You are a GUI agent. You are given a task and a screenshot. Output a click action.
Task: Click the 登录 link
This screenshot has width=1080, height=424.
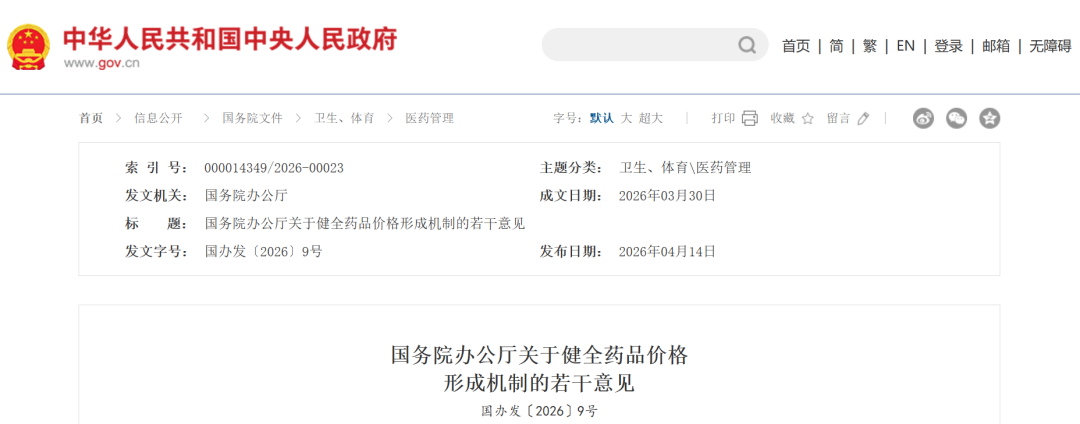point(948,46)
